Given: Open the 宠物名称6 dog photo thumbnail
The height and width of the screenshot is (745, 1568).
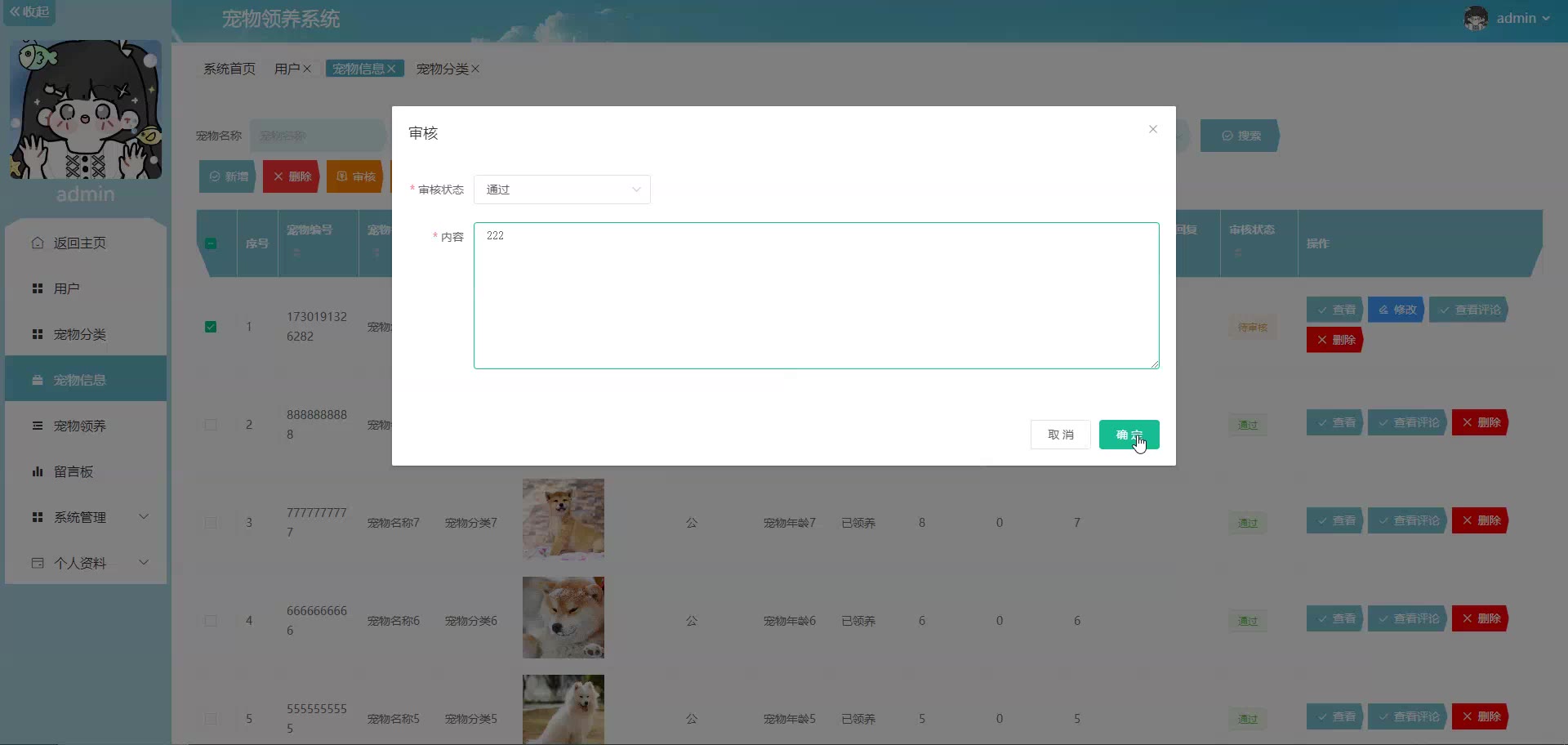Looking at the screenshot, I should pyautogui.click(x=563, y=618).
